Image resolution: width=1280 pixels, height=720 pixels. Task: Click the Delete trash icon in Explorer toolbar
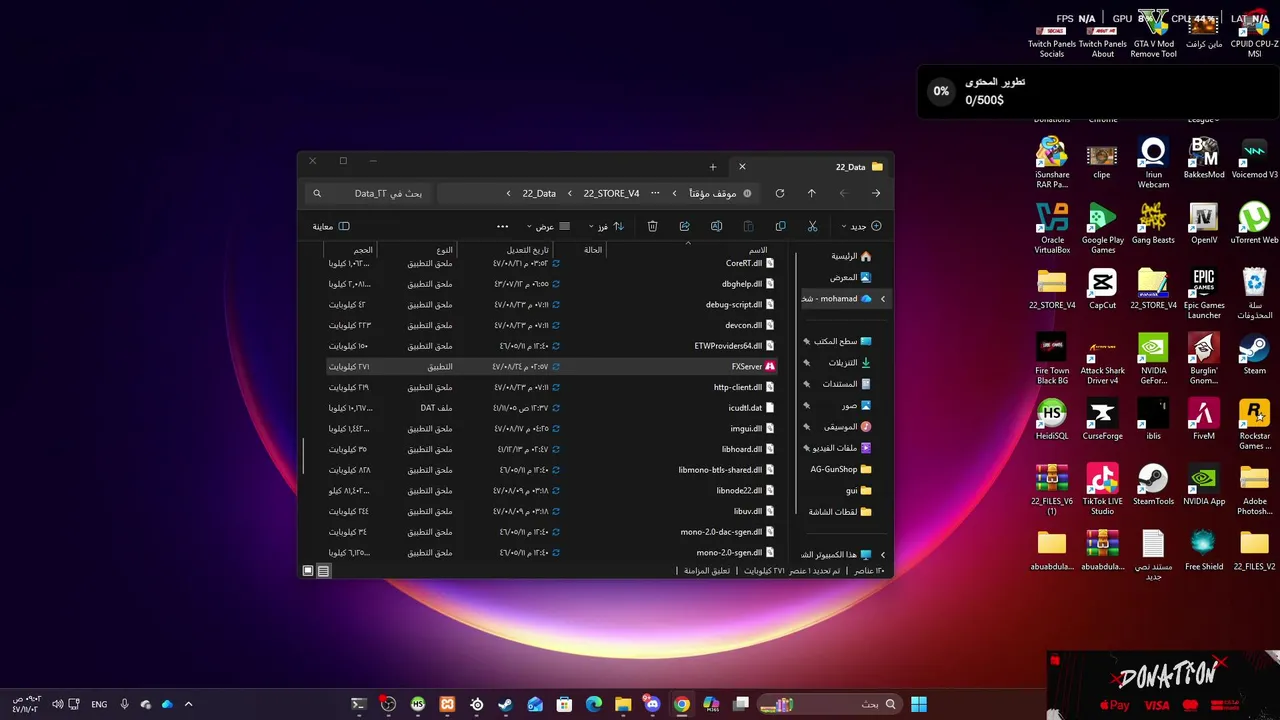coord(652,226)
